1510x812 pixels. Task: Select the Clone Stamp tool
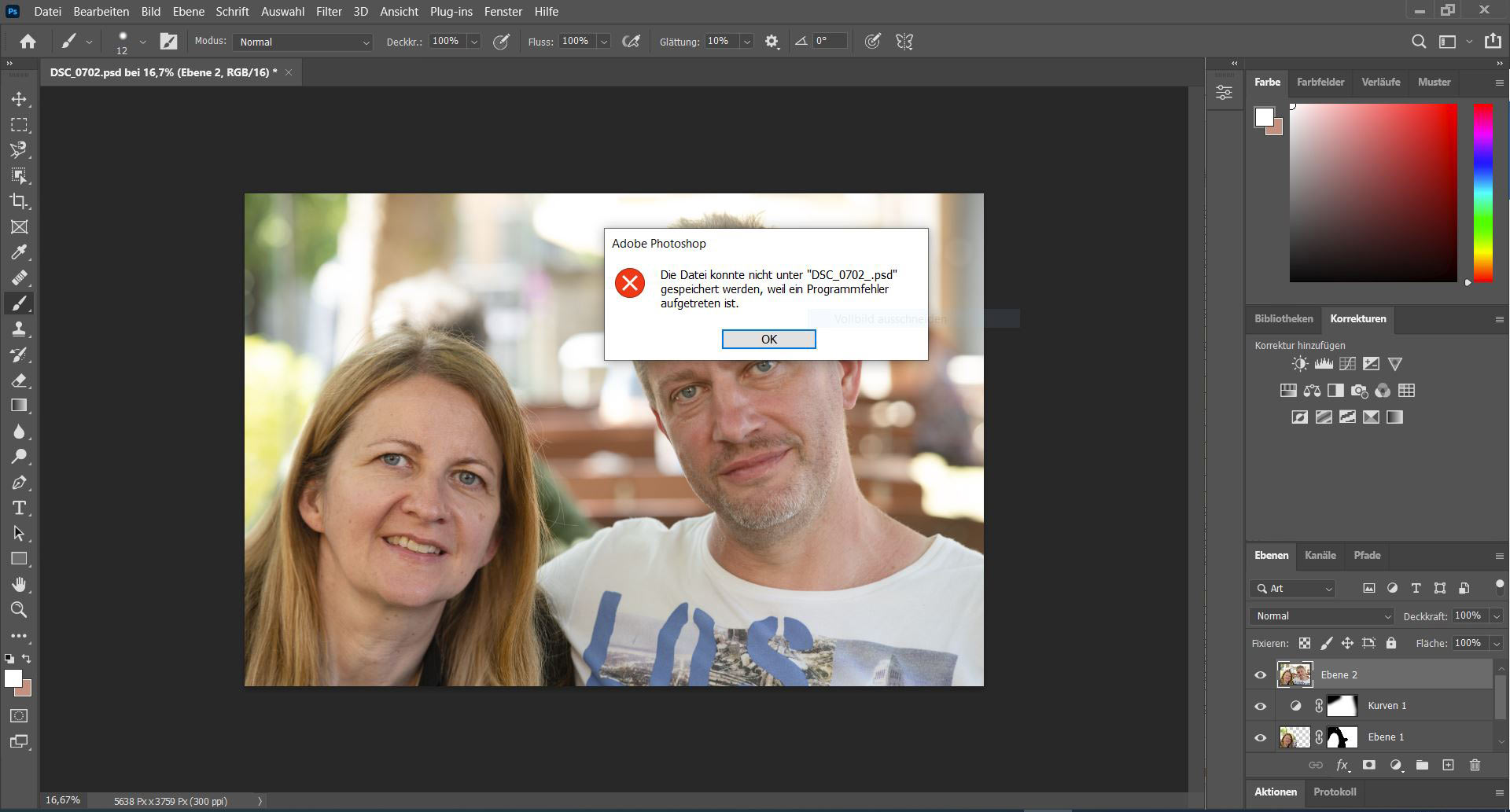(x=19, y=329)
